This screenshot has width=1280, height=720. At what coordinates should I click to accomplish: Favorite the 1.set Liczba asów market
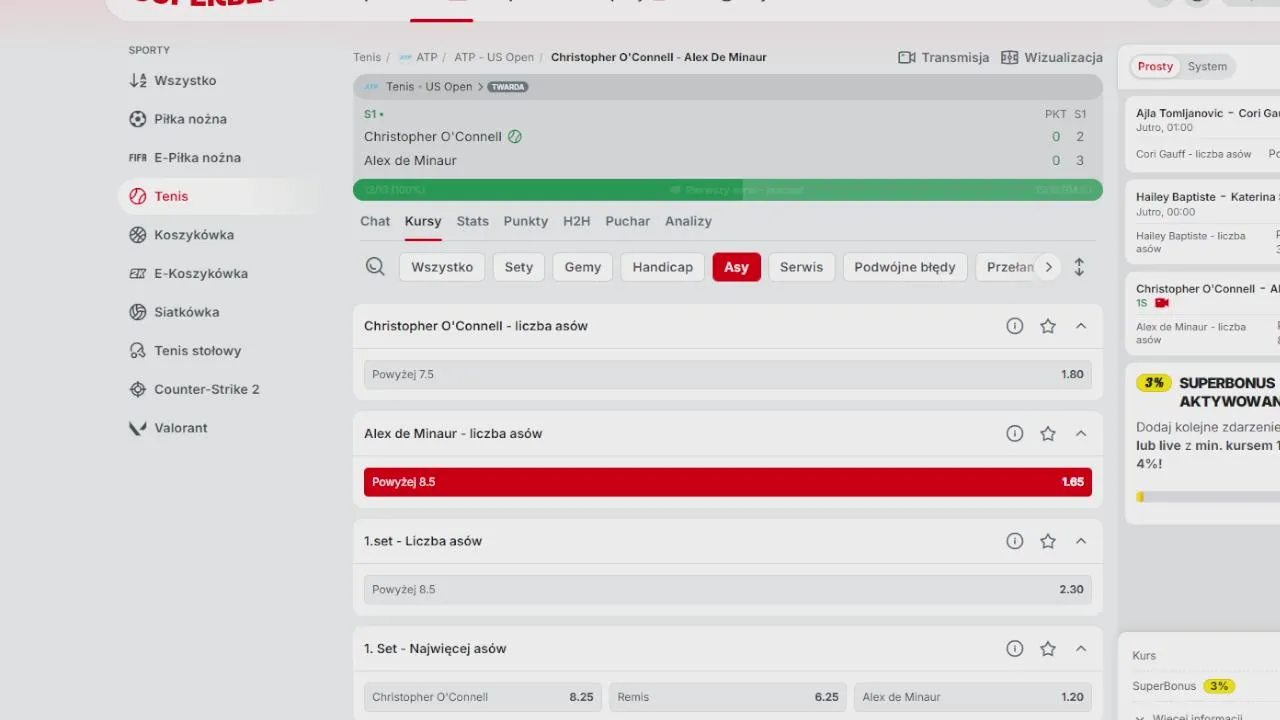pyautogui.click(x=1048, y=541)
